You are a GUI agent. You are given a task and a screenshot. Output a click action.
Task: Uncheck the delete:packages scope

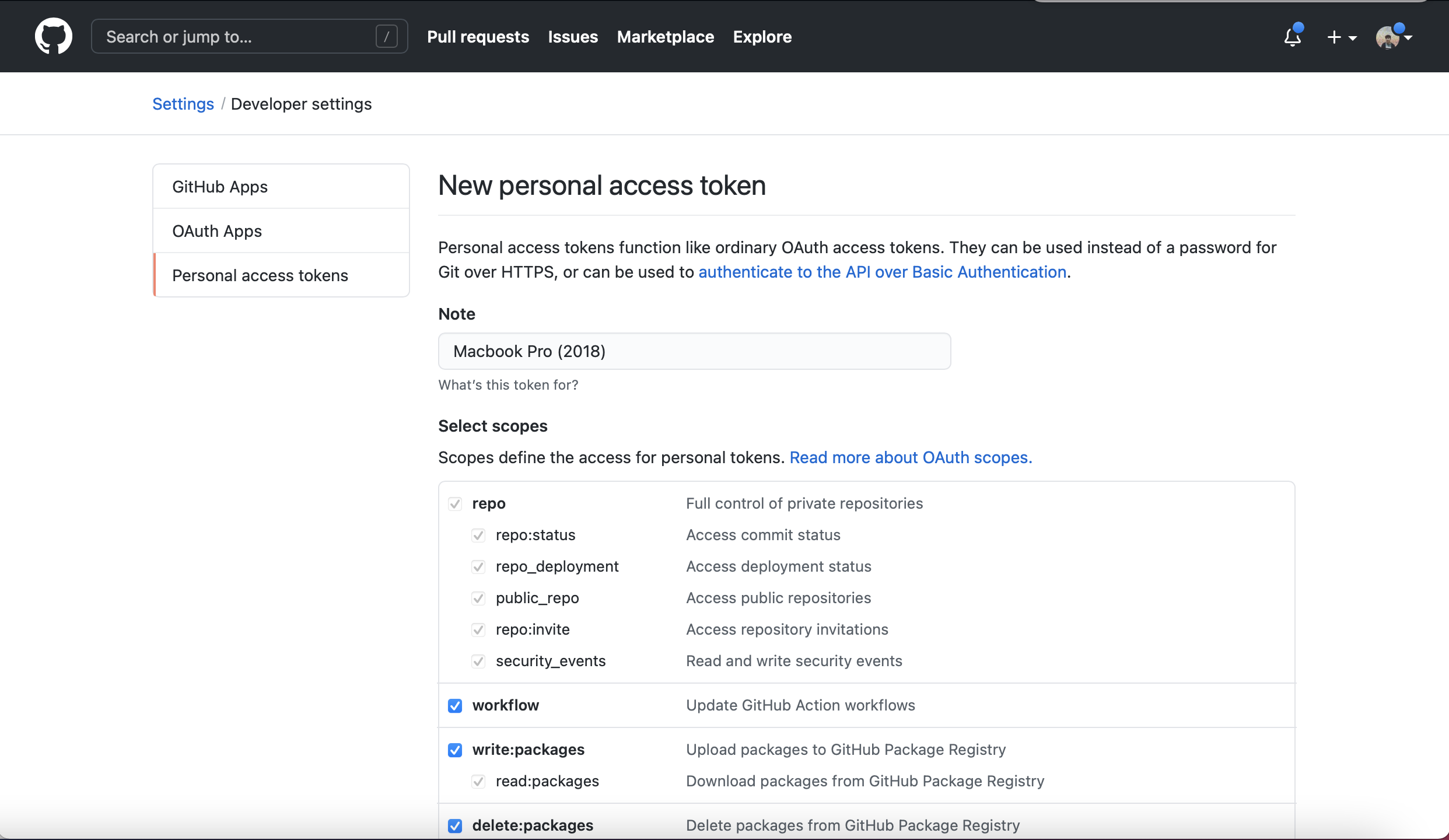pyautogui.click(x=455, y=826)
